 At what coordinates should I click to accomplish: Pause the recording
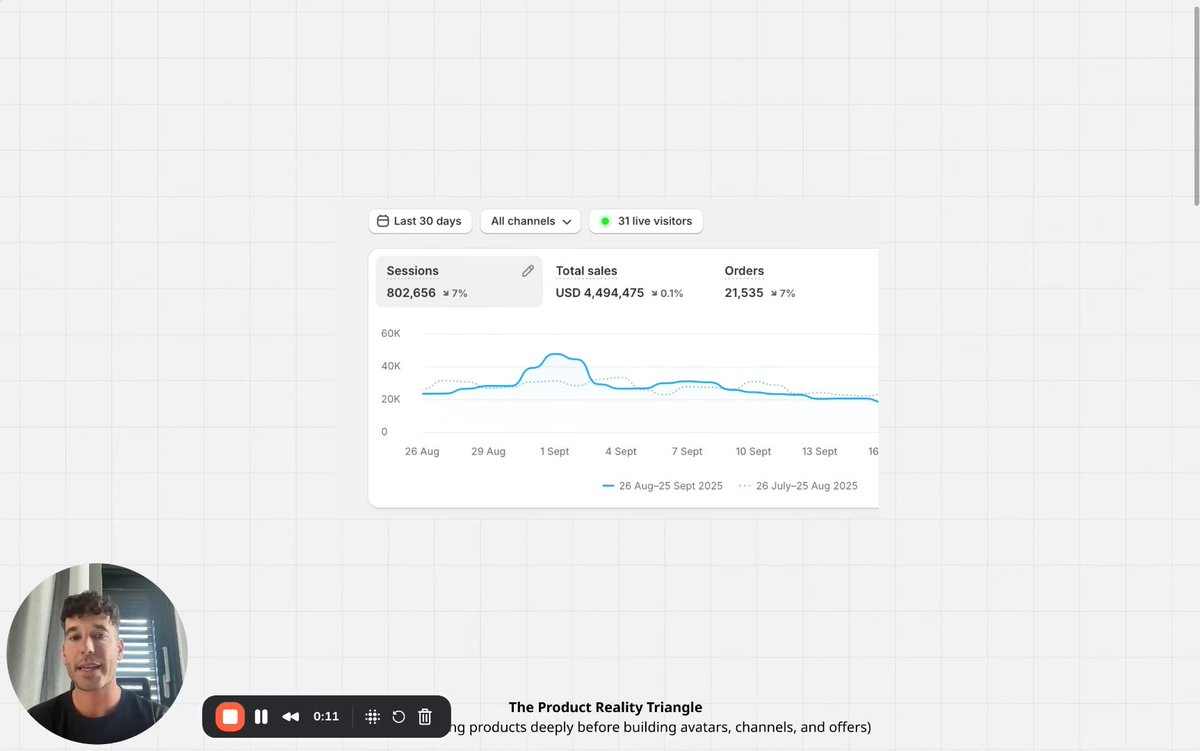[260, 716]
